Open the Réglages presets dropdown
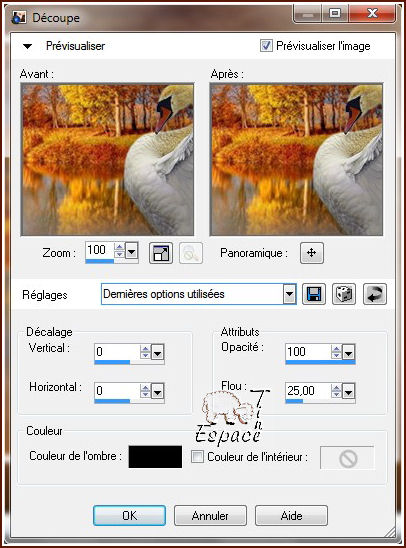Viewport: 406px width, 548px height. 289,294
